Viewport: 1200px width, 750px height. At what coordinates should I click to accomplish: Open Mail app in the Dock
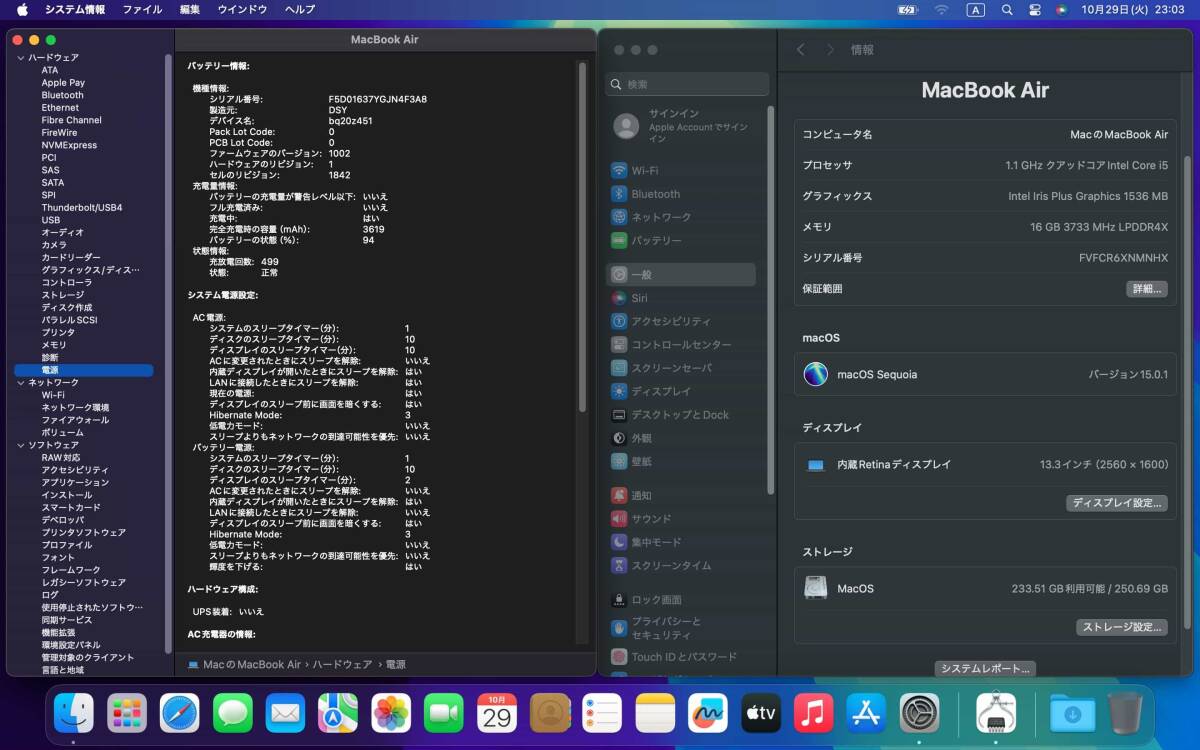pyautogui.click(x=285, y=713)
